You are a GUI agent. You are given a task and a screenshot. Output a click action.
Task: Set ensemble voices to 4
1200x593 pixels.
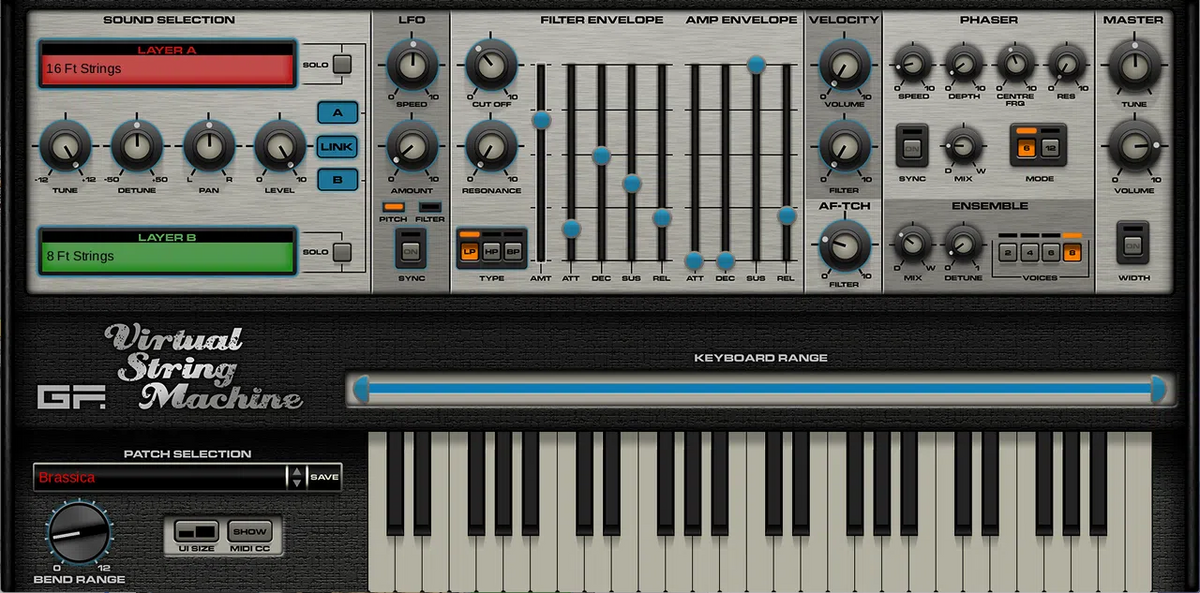click(1027, 252)
